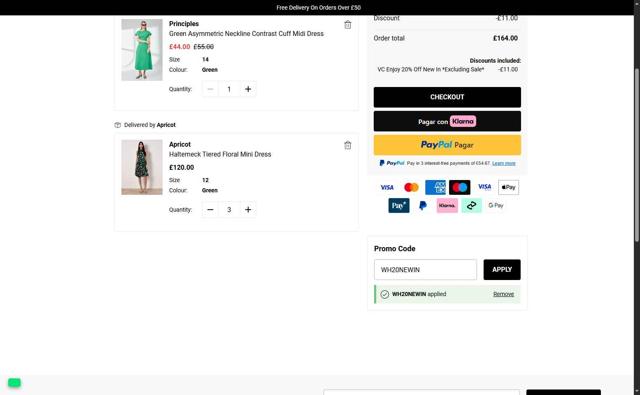Screen dimensions: 640x395
Task: Click the second Visa icon beside Apple Pay
Action: coord(484,187)
